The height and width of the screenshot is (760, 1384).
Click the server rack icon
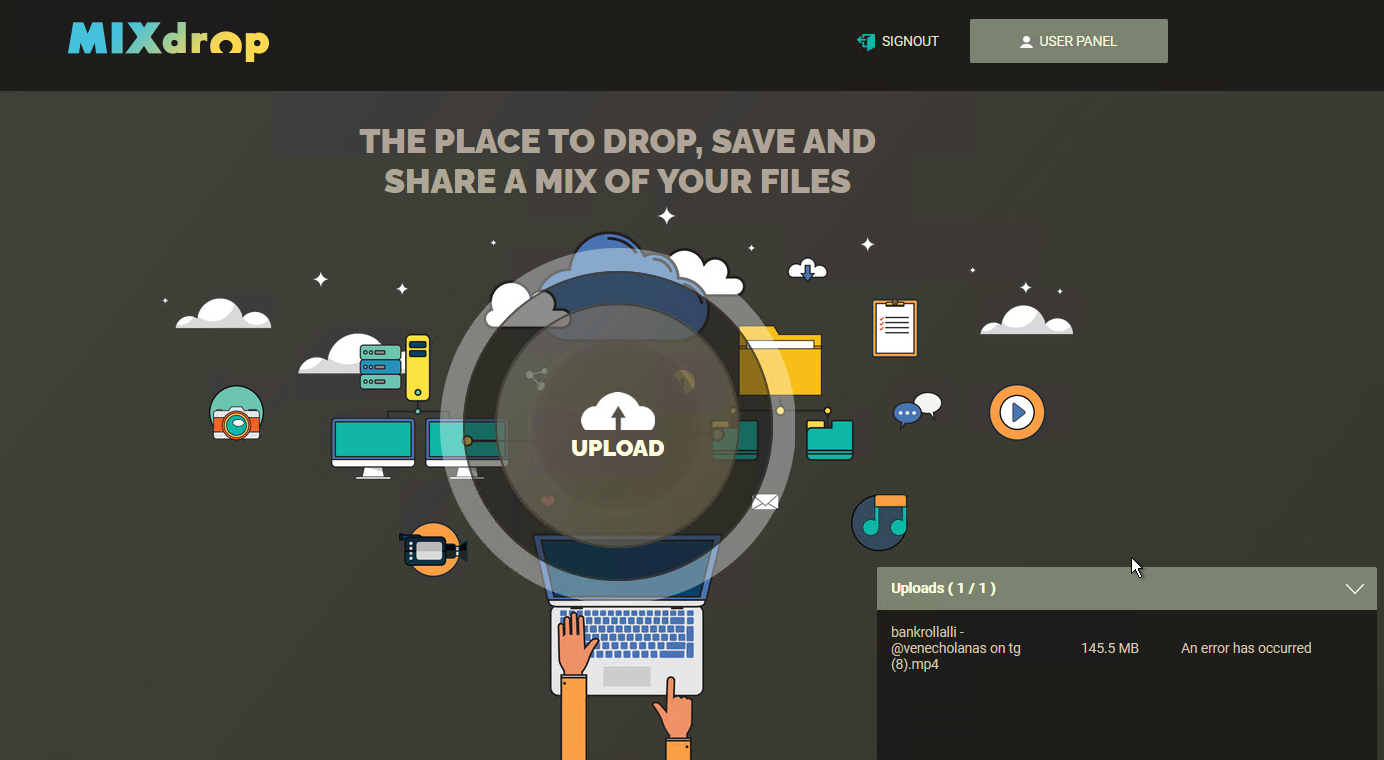(x=394, y=367)
